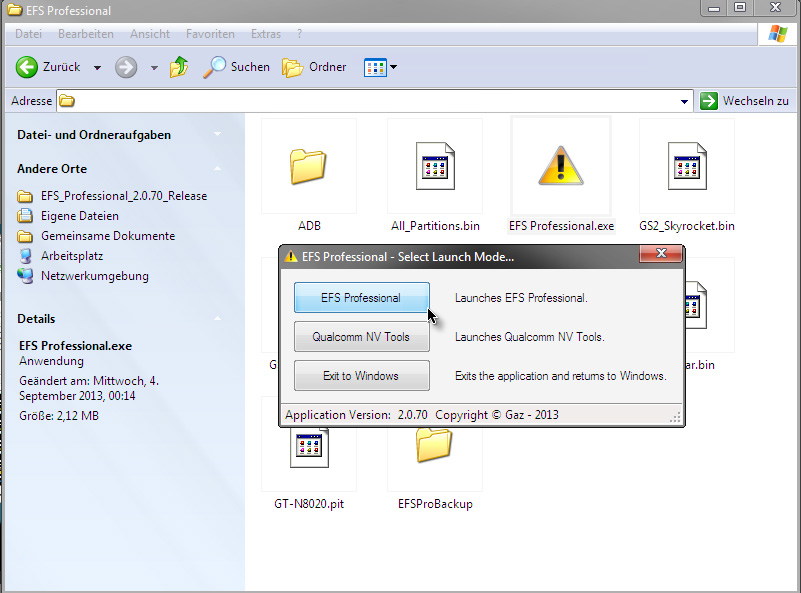The width and height of the screenshot is (801, 593).
Task: Select the All_Partitions.bin file icon
Action: point(435,166)
